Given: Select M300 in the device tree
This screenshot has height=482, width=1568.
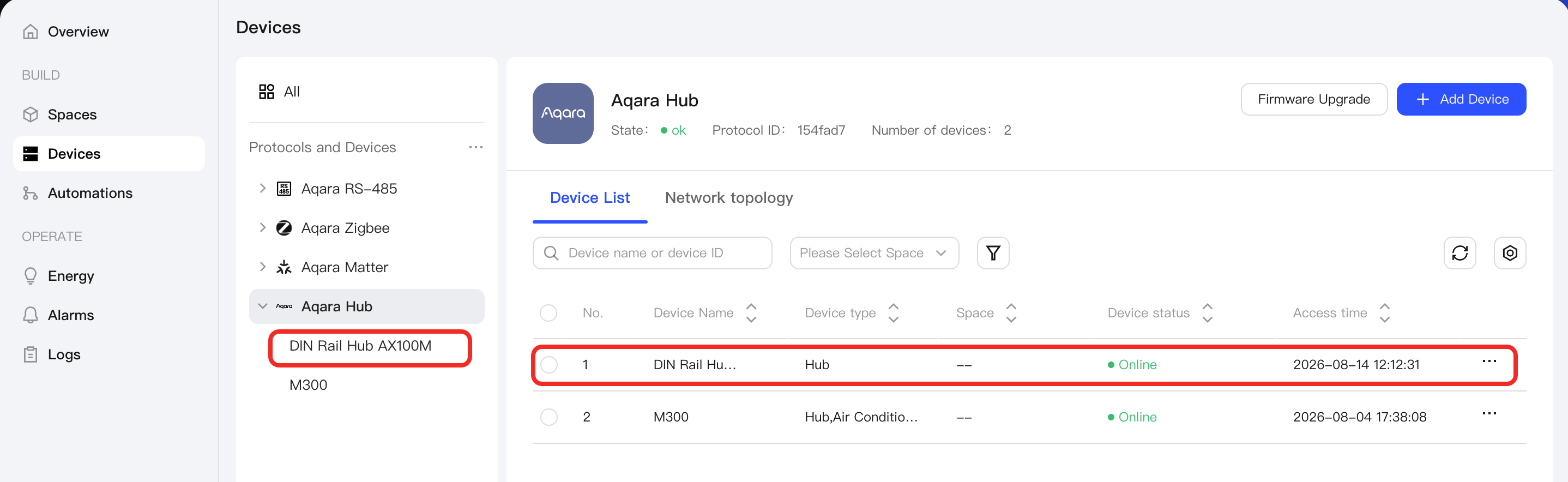Looking at the screenshot, I should [x=308, y=384].
